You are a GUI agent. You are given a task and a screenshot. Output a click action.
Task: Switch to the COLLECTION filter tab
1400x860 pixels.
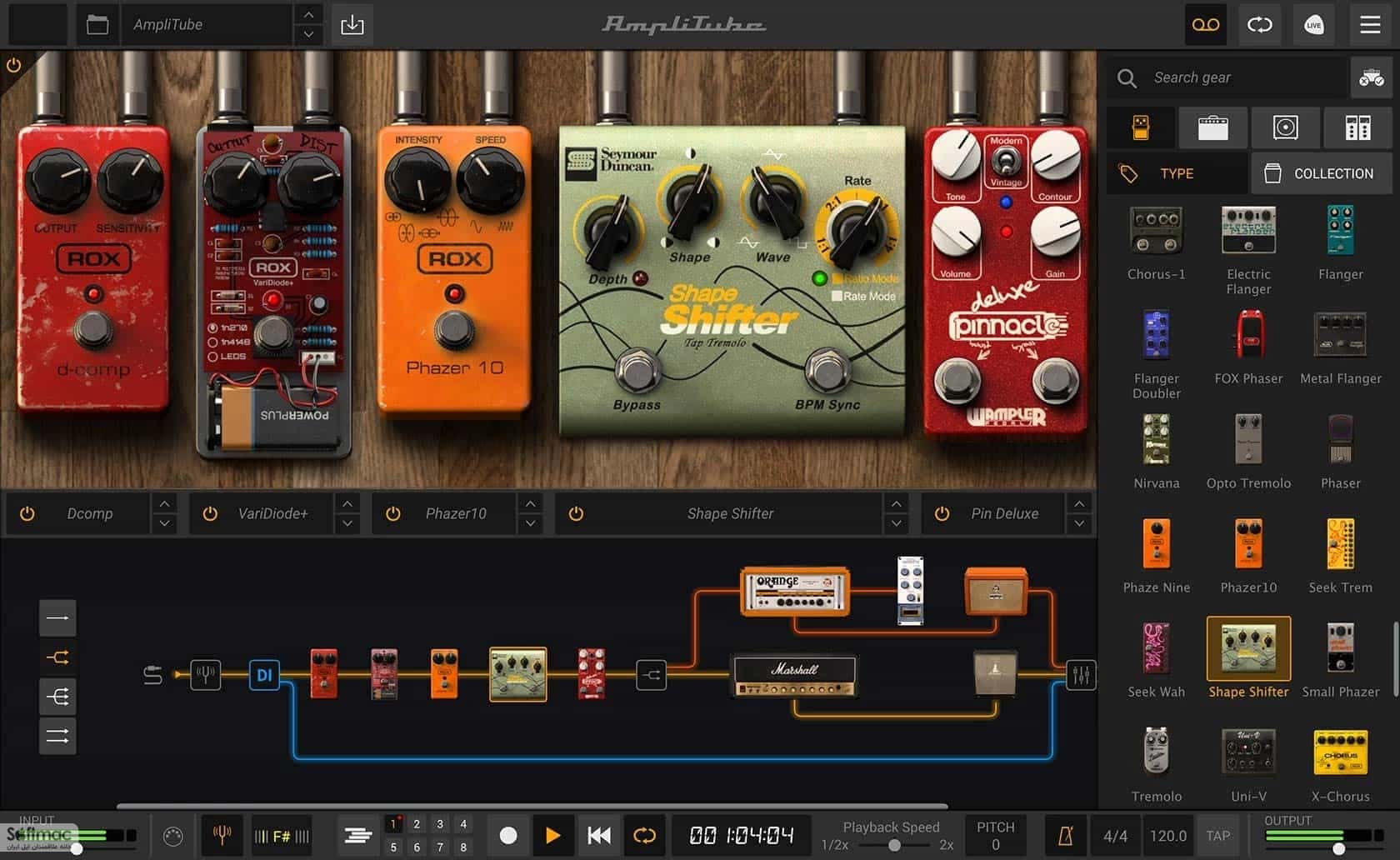coord(1322,173)
